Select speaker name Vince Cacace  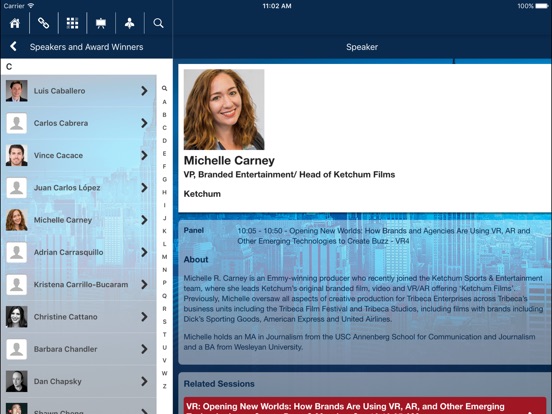click(x=58, y=155)
